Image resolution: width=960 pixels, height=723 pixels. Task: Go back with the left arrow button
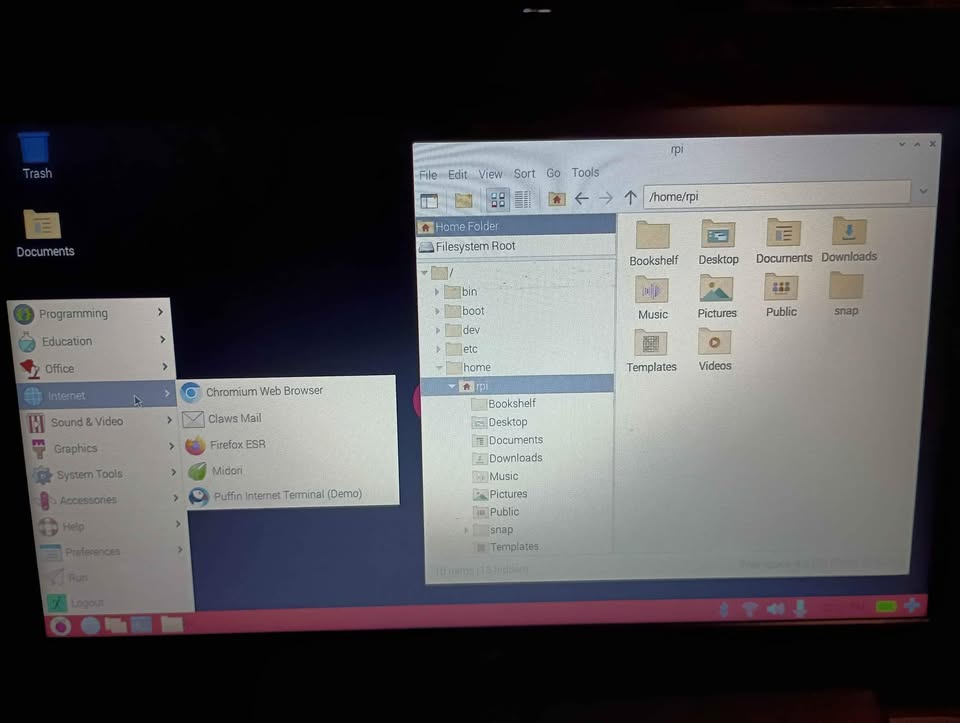[x=582, y=198]
